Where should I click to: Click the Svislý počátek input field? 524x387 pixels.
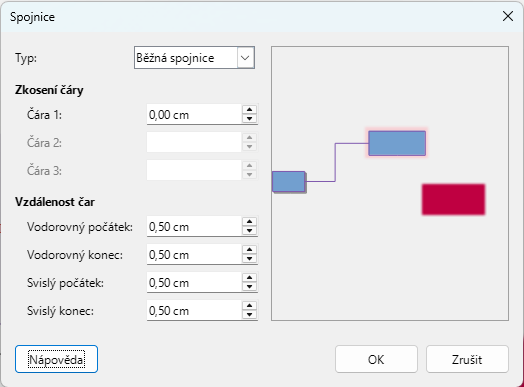[194, 283]
